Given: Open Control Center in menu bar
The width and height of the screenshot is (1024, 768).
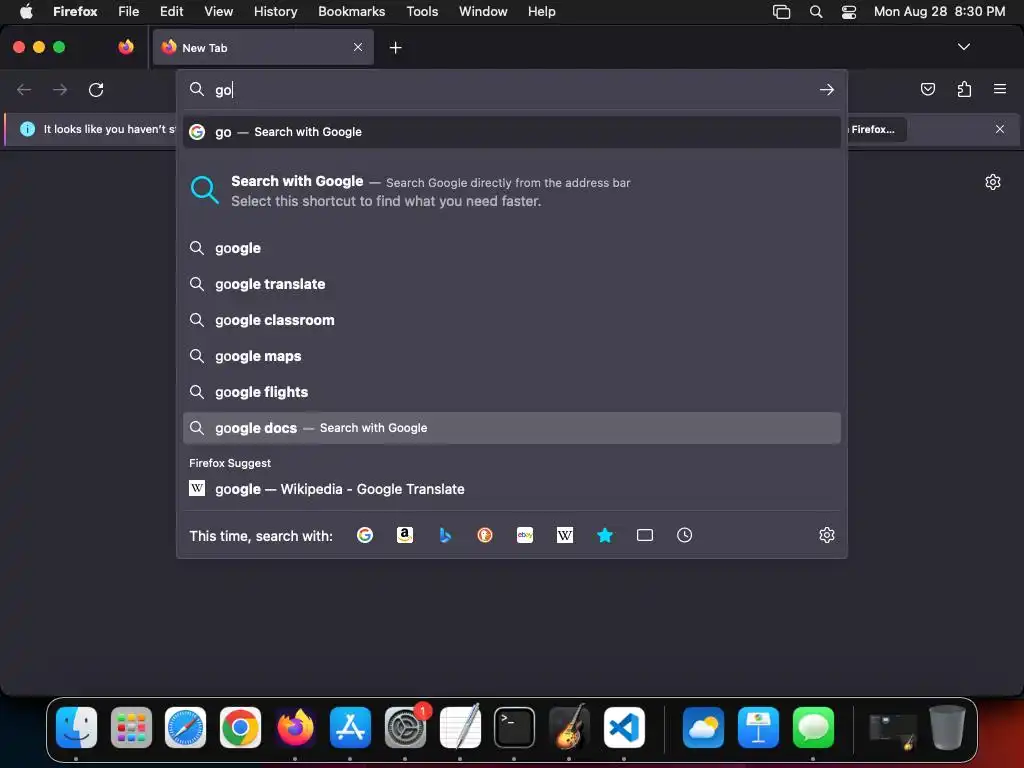Looking at the screenshot, I should pyautogui.click(x=848, y=12).
